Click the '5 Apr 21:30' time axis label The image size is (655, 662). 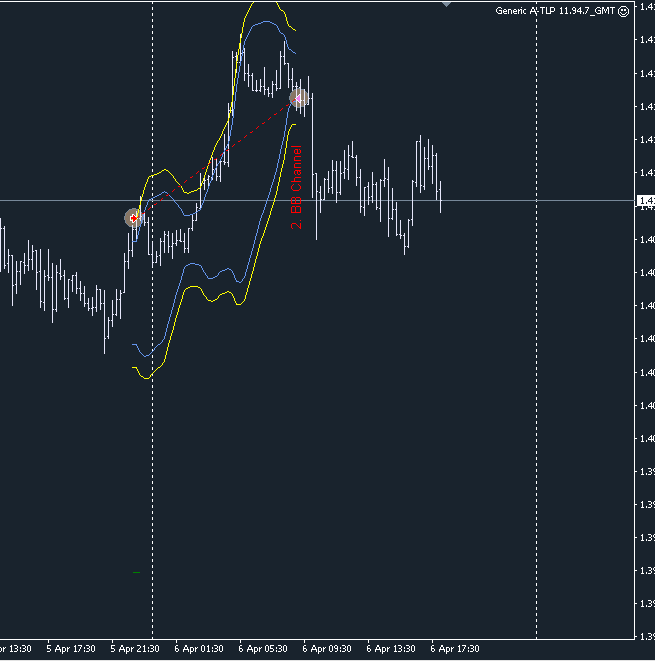coord(135,648)
